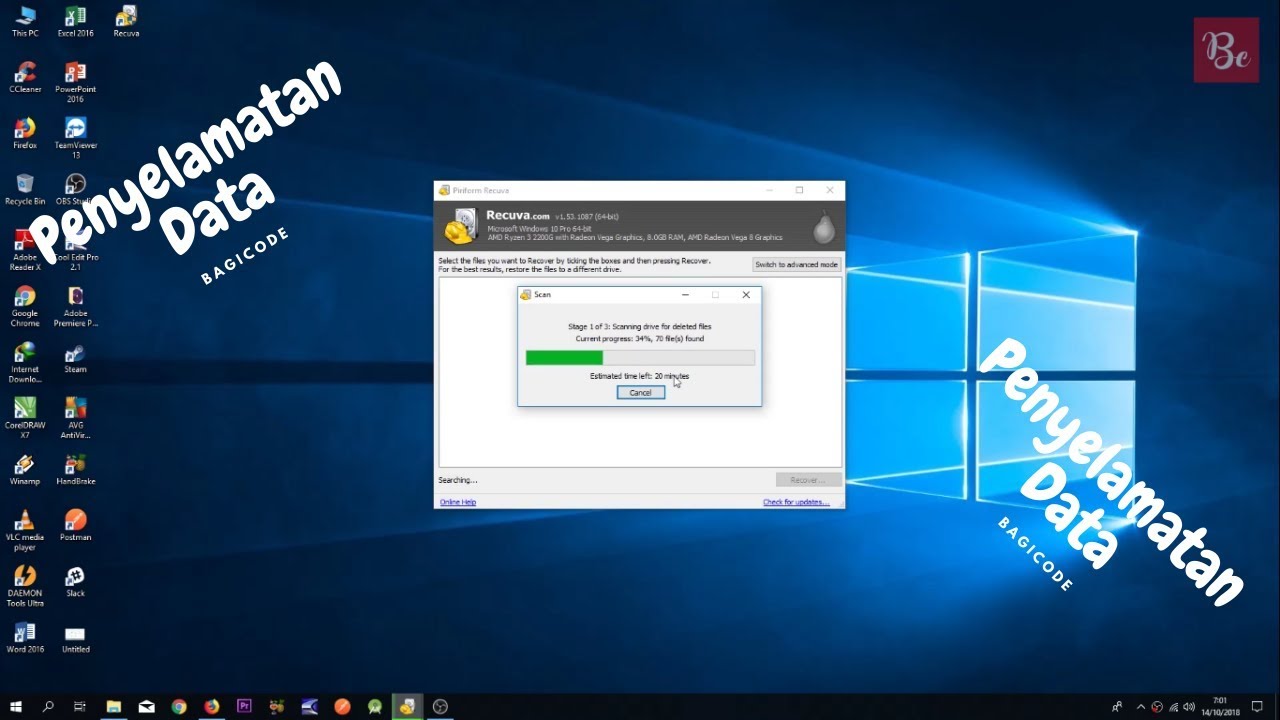Minimize the Piriform Recuva window
1280x720 pixels.
click(x=769, y=190)
